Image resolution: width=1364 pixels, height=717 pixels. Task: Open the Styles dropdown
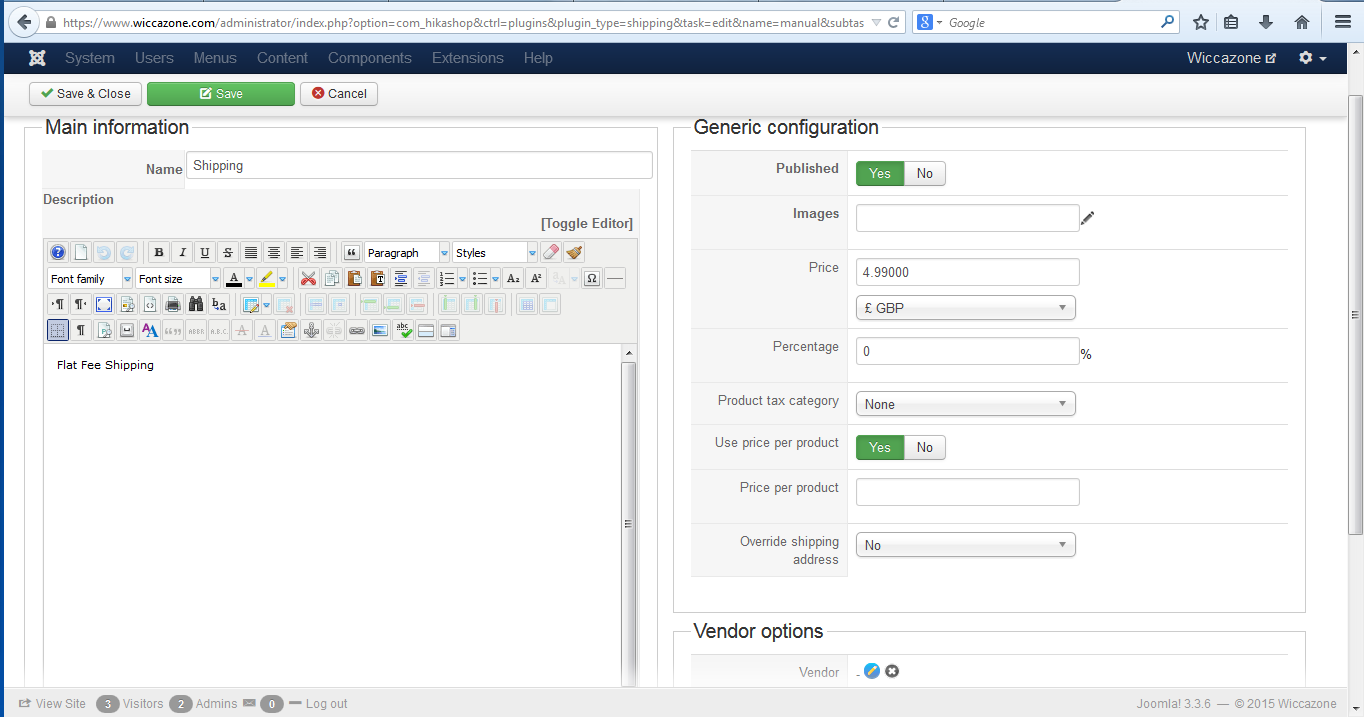[x=495, y=253]
